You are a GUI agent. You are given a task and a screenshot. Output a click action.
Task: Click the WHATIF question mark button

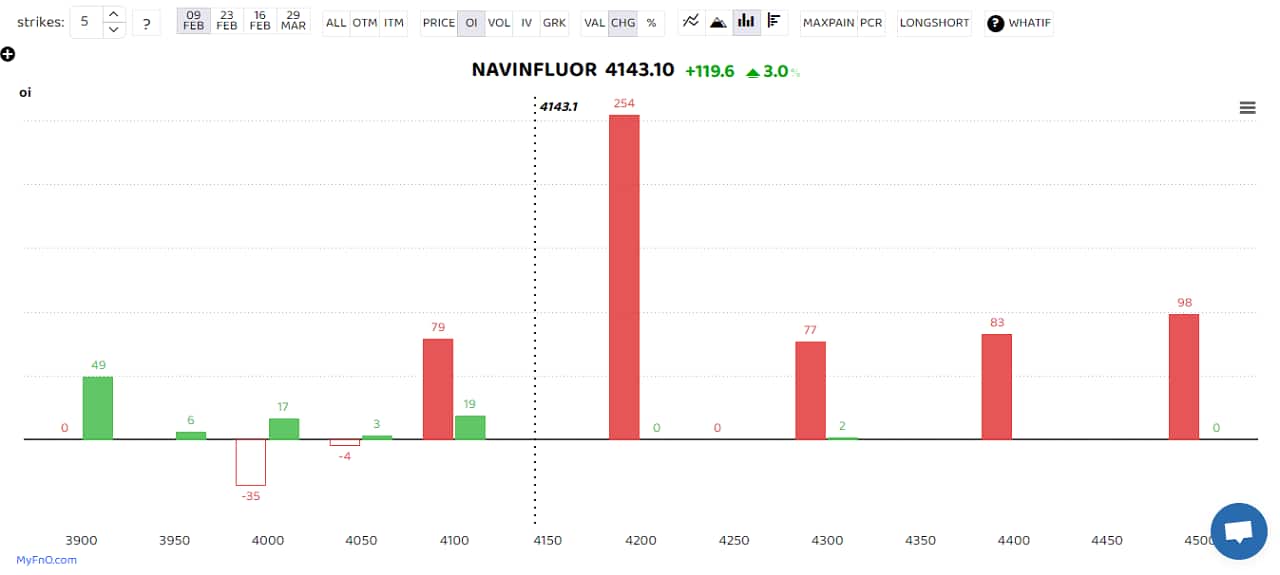(x=1019, y=23)
